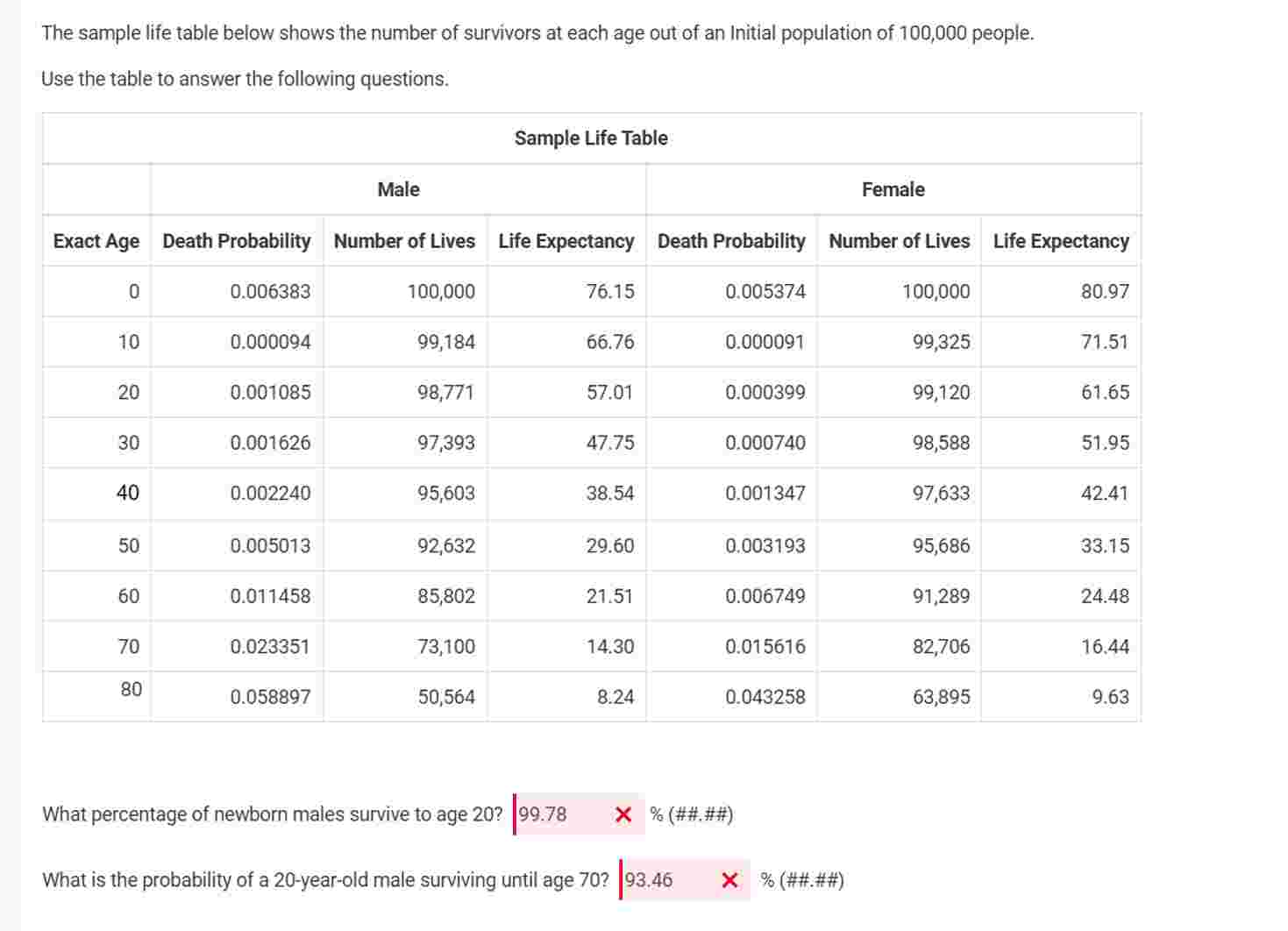Click the question about newborn males surviving
Image resolution: width=1288 pixels, height=931 pixels.
point(272,814)
